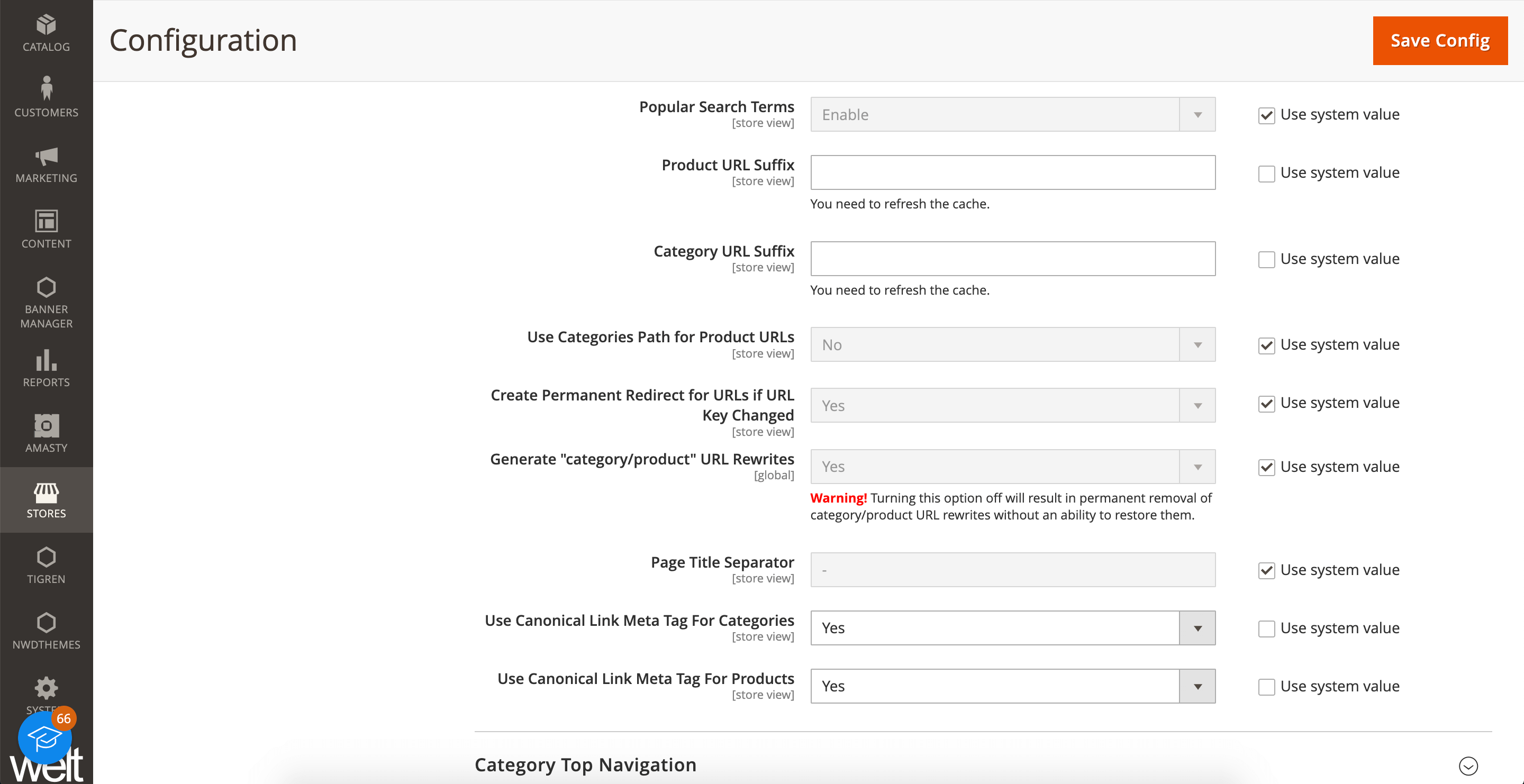Check Use system value for Canonical Link Categories
Image resolution: width=1524 pixels, height=784 pixels.
click(1267, 629)
